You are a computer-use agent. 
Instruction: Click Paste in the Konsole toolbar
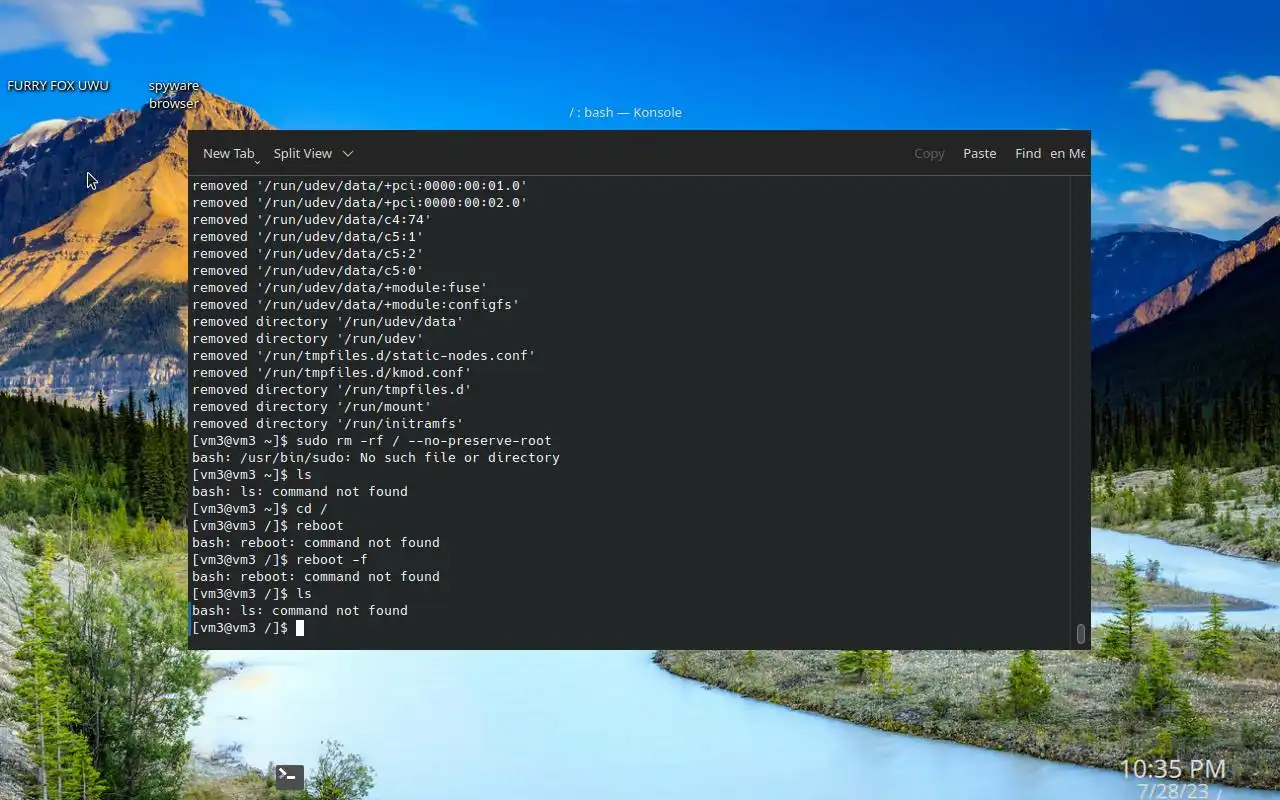(979, 153)
